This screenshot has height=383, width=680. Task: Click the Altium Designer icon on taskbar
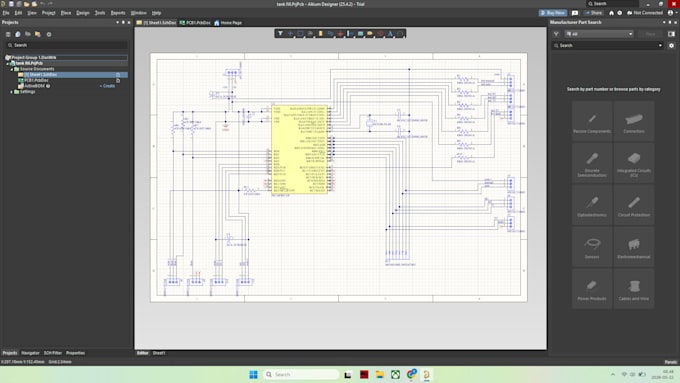pos(427,374)
